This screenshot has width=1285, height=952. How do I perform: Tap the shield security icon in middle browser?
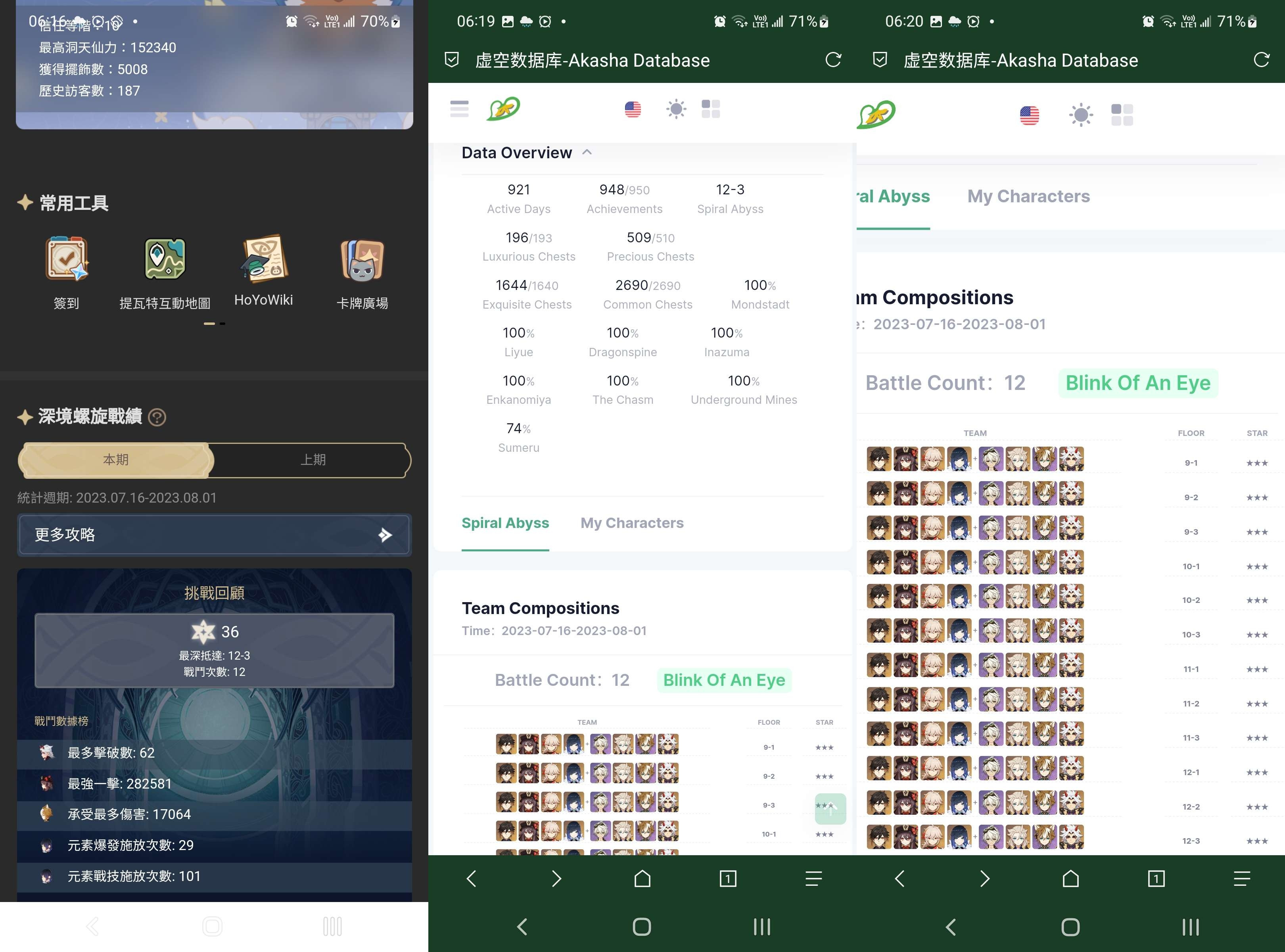452,60
